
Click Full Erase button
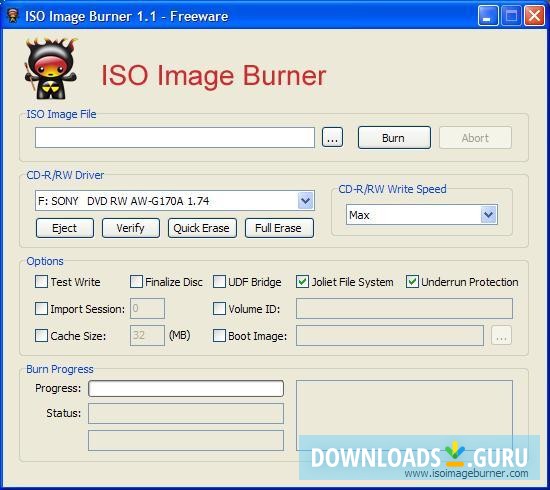[279, 228]
